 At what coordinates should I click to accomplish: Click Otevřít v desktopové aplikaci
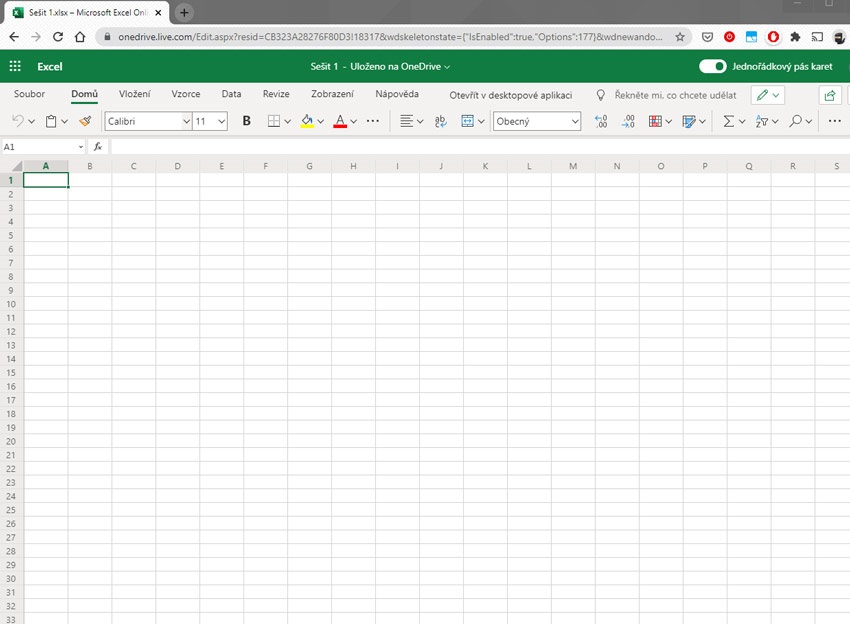click(x=511, y=95)
